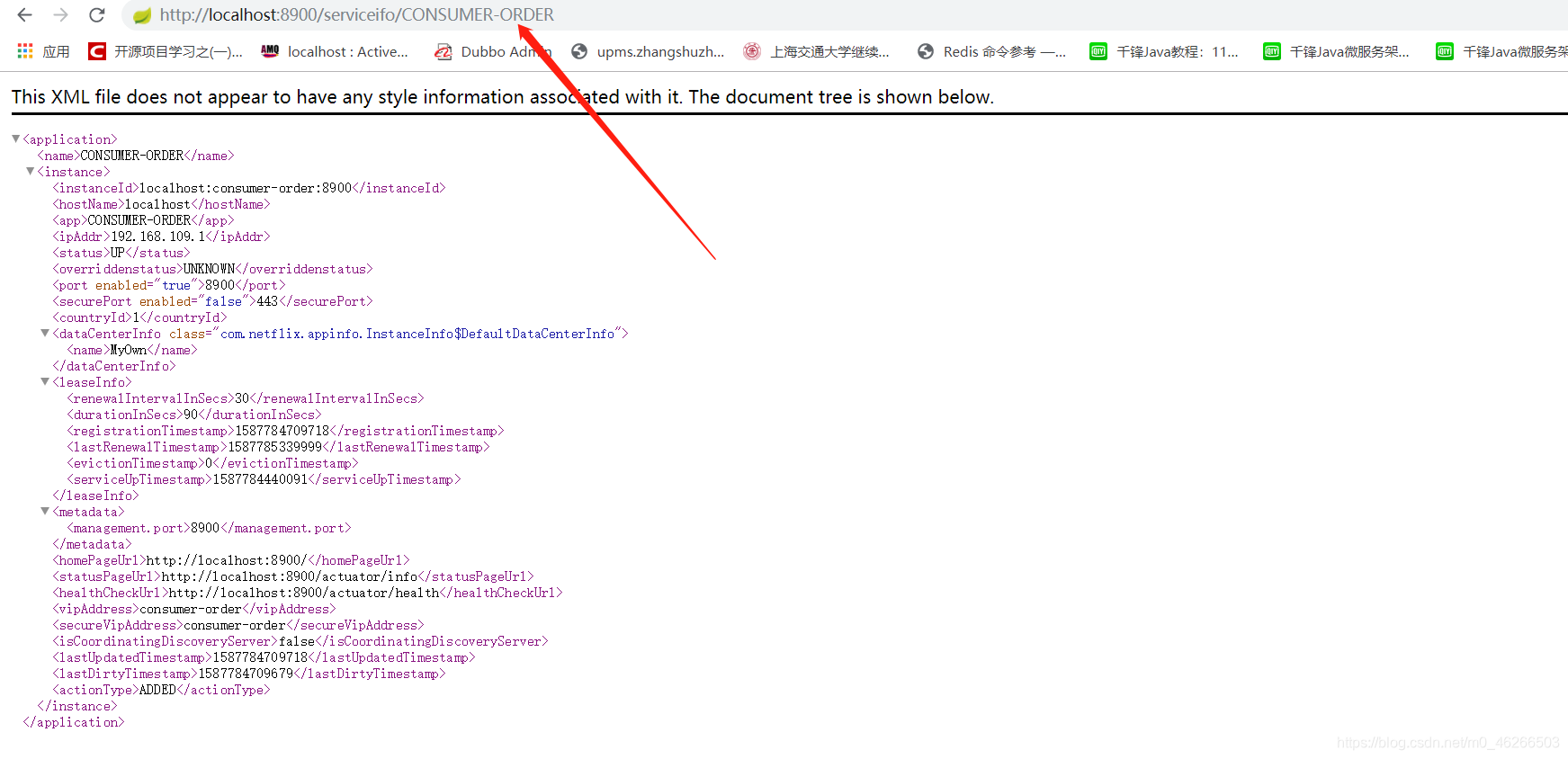This screenshot has height=759, width=1568.
Task: Click serviceUpTimestamp value 1587784440091
Action: pos(260,479)
